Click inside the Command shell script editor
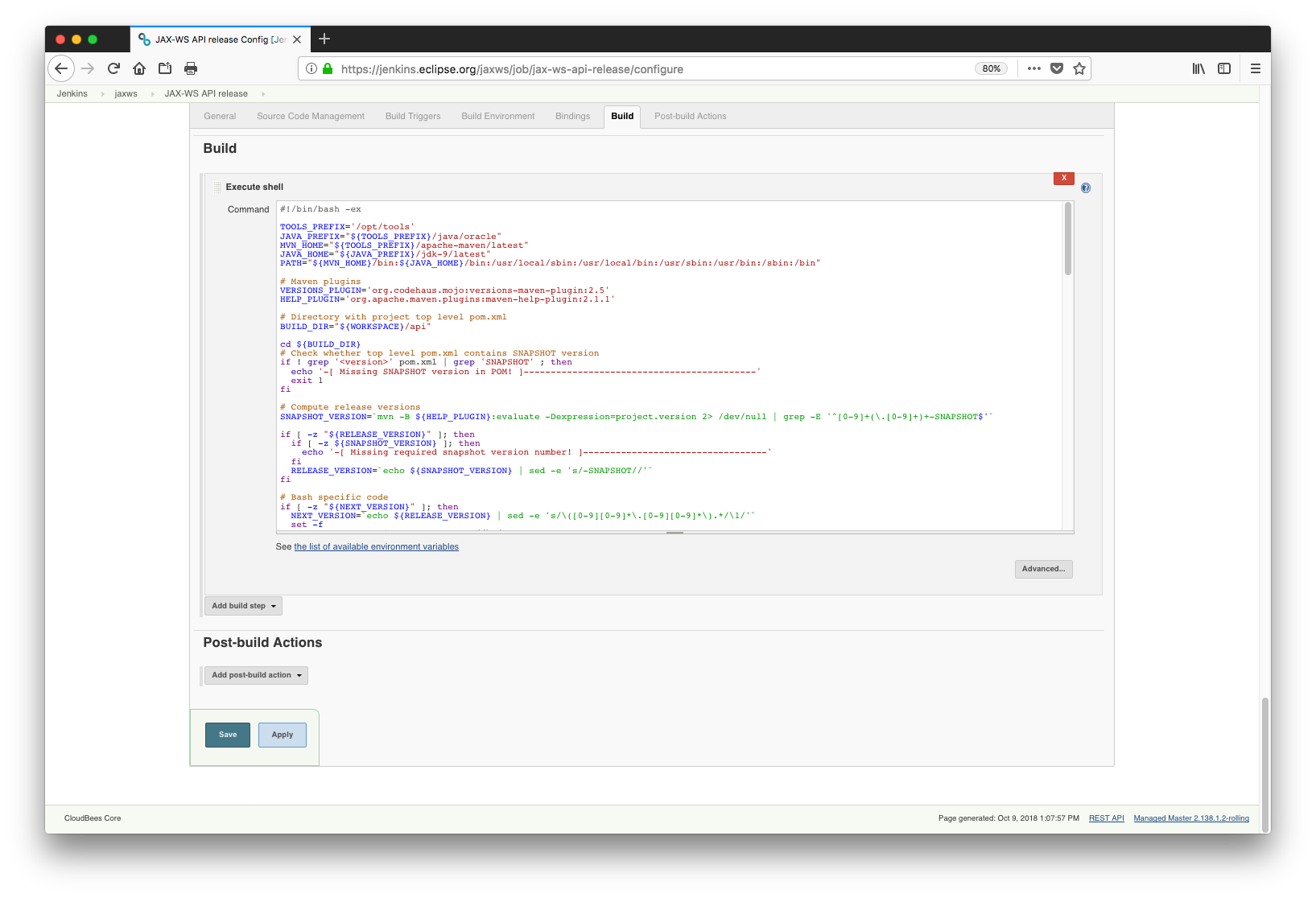1316x898 pixels. tap(670, 366)
